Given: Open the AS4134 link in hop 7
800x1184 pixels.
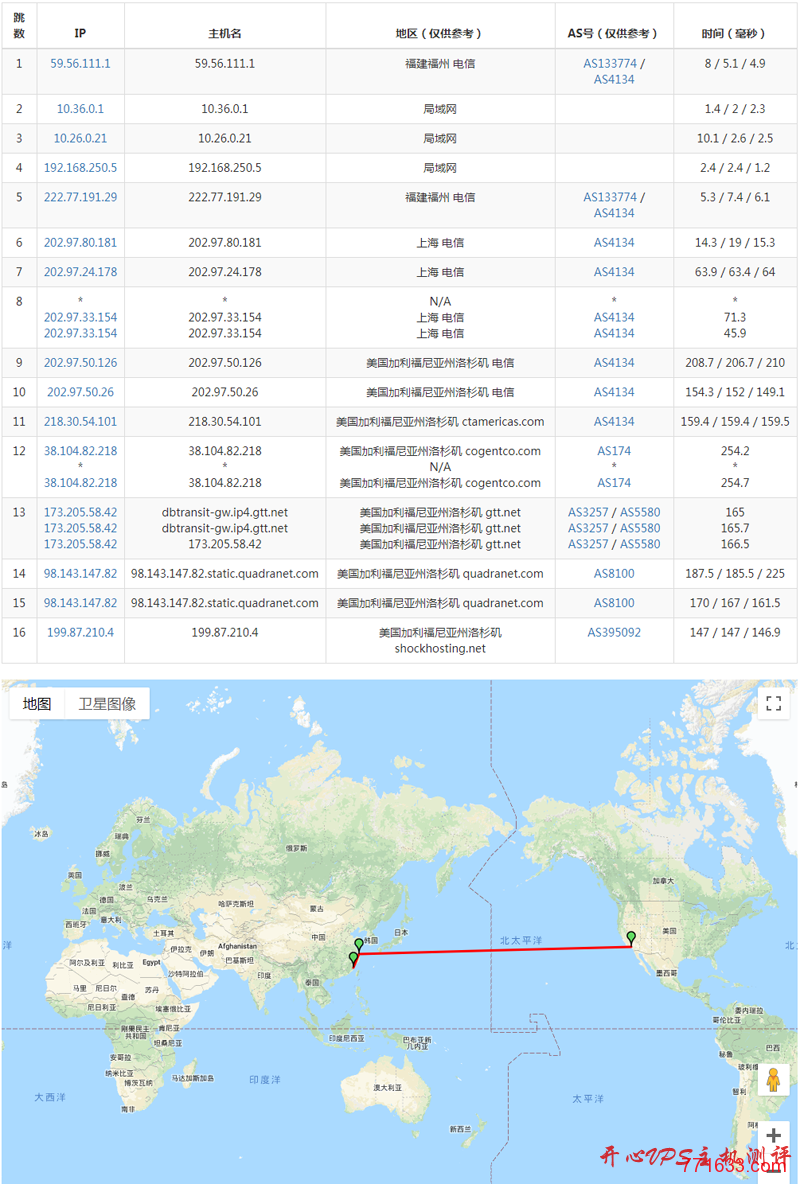Looking at the screenshot, I should point(614,272).
